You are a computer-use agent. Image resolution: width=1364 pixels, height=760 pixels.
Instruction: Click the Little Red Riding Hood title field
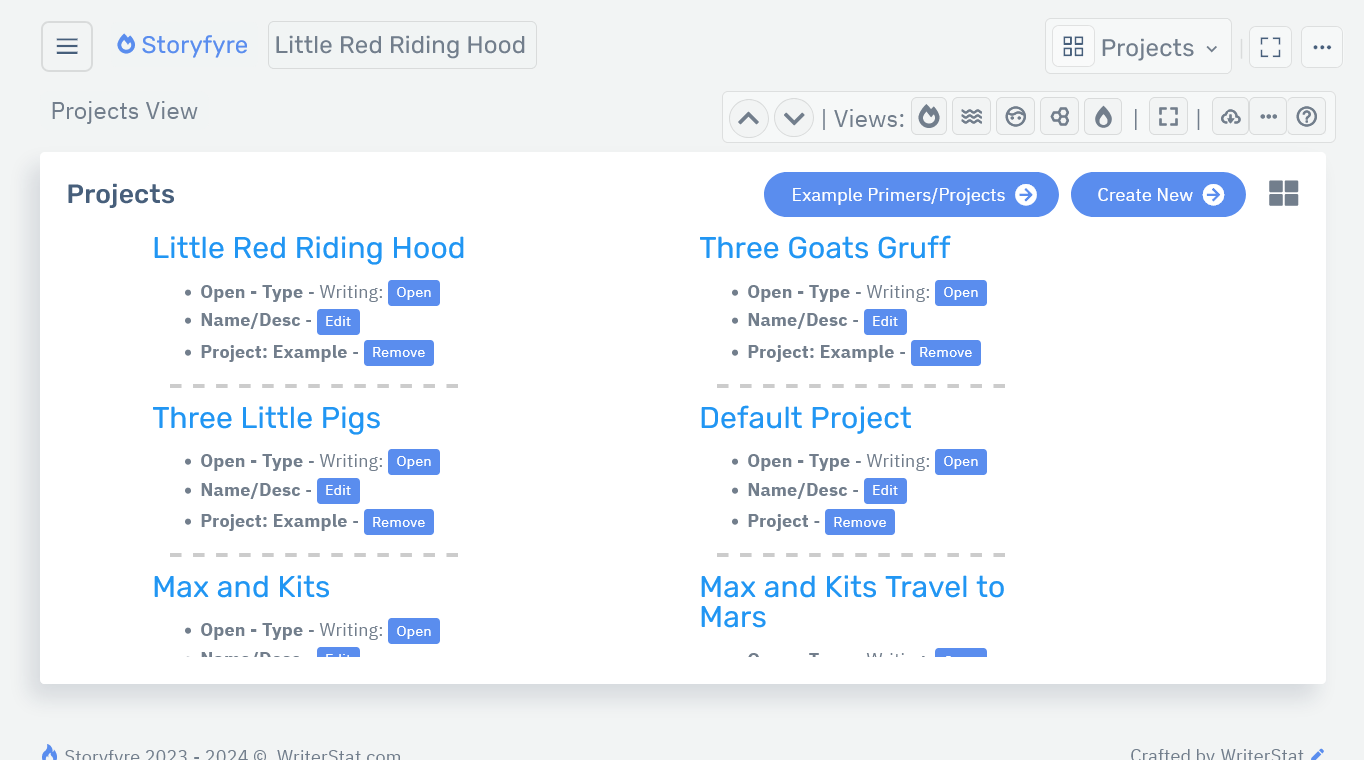[x=402, y=45]
